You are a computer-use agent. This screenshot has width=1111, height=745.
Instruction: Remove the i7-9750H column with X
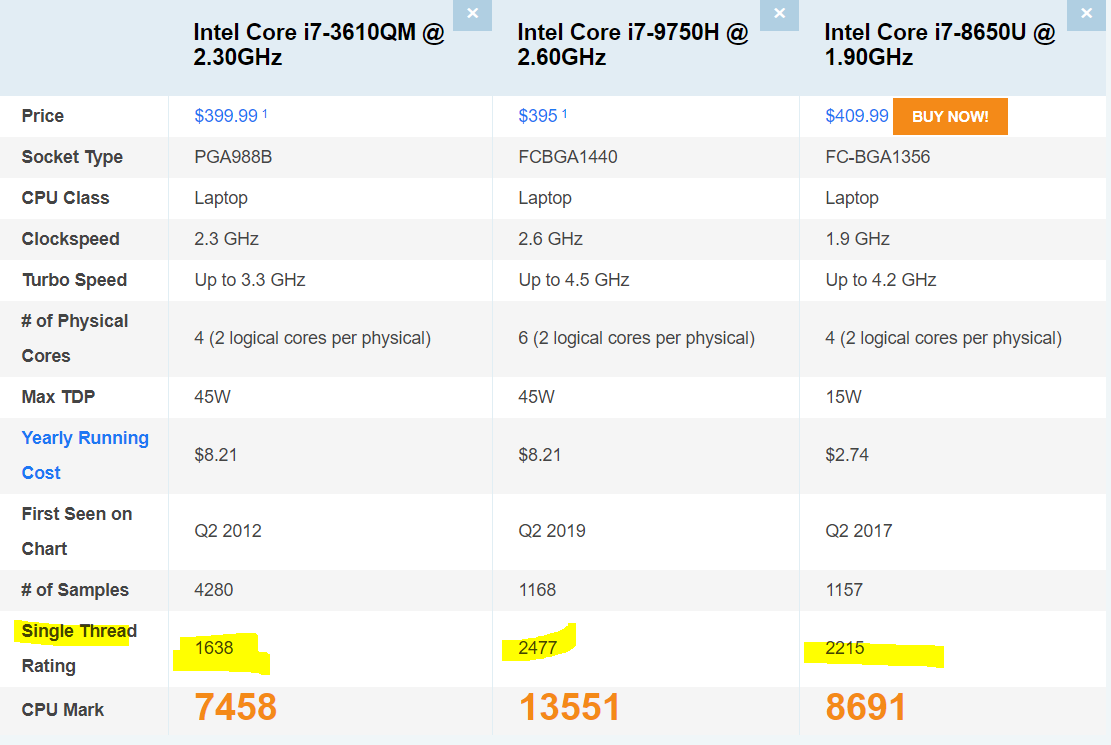coord(779,14)
